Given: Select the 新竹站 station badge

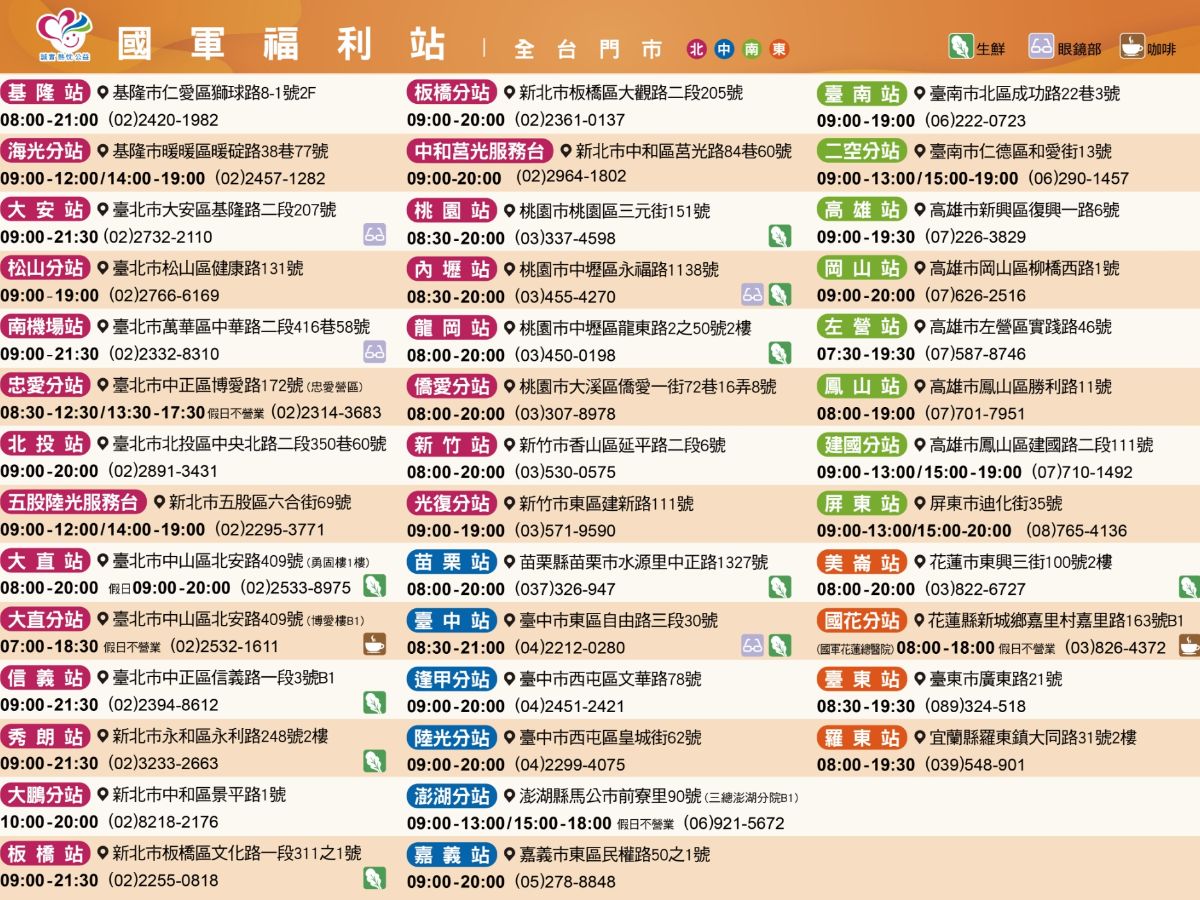Looking at the screenshot, I should tap(452, 444).
